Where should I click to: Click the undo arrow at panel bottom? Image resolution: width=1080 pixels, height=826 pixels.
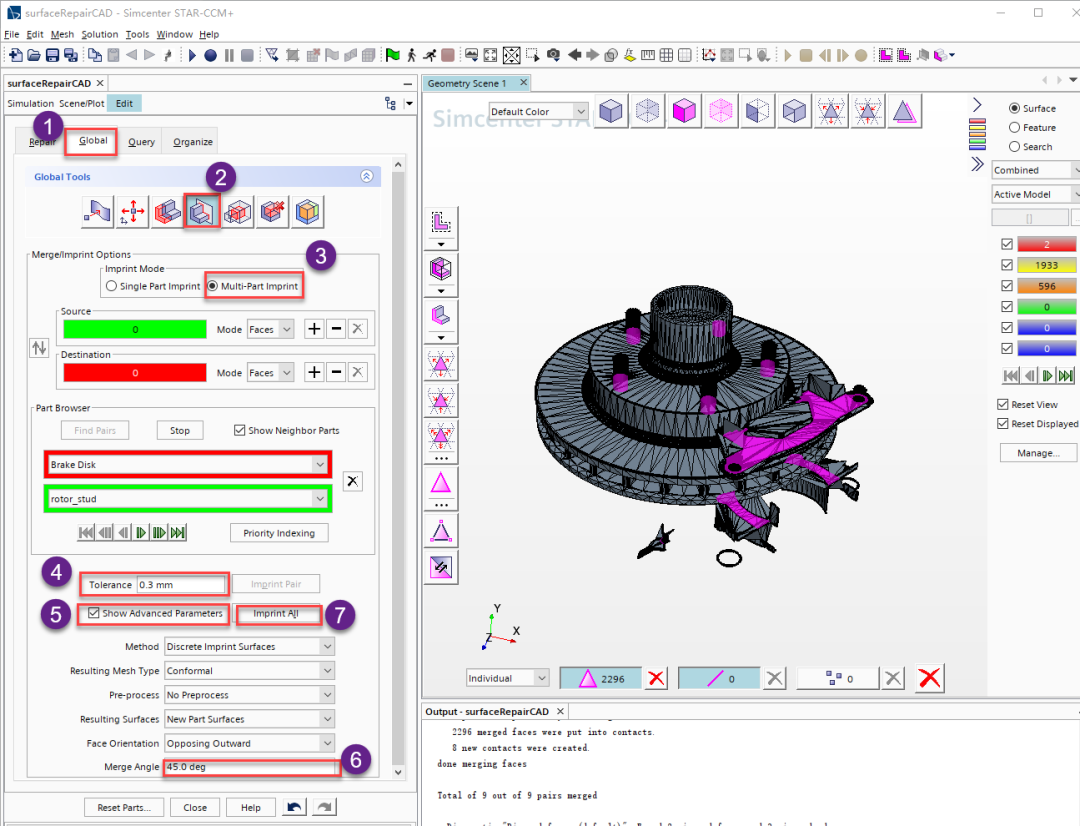click(x=294, y=807)
